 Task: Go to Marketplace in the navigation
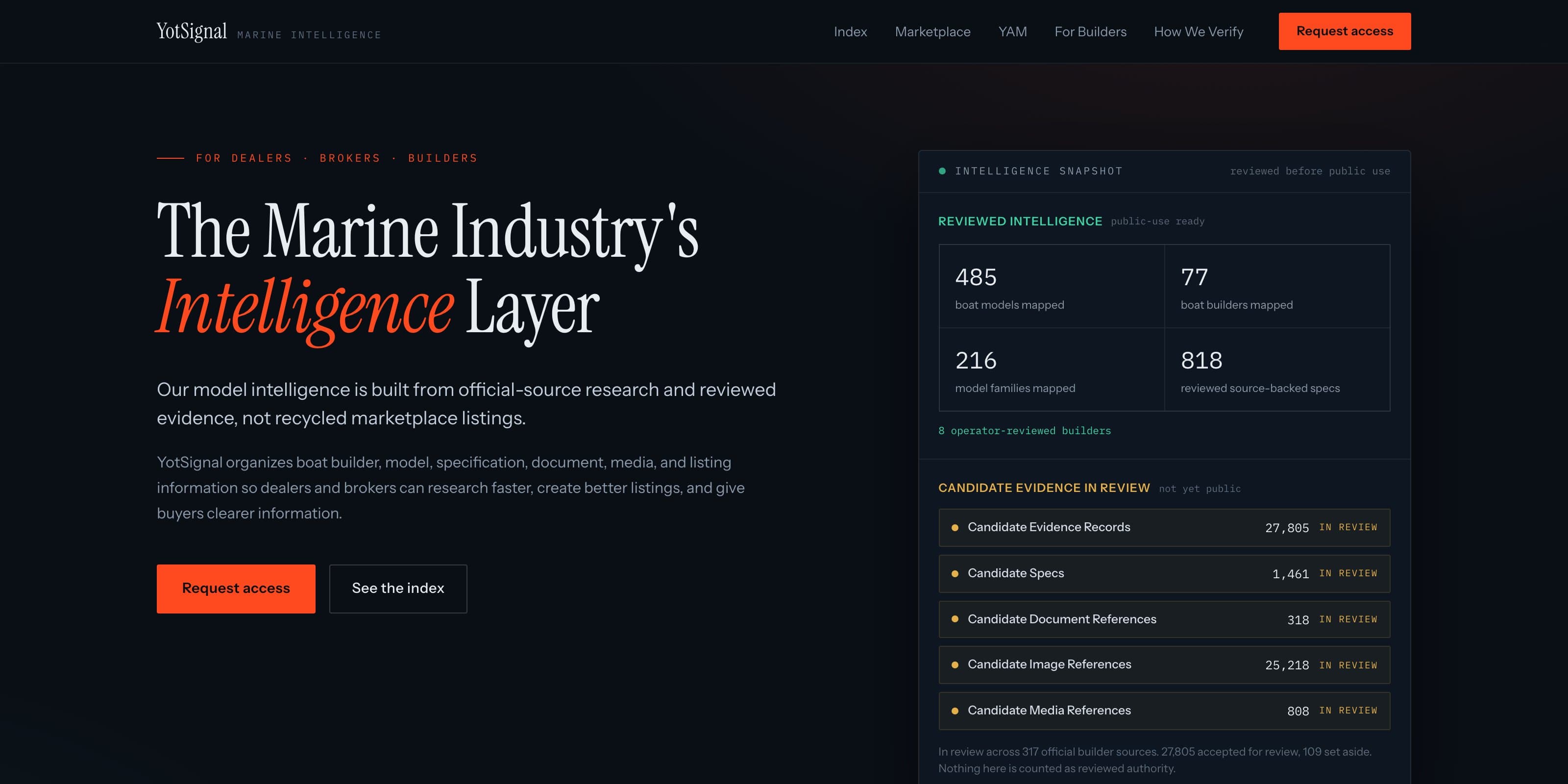(932, 32)
